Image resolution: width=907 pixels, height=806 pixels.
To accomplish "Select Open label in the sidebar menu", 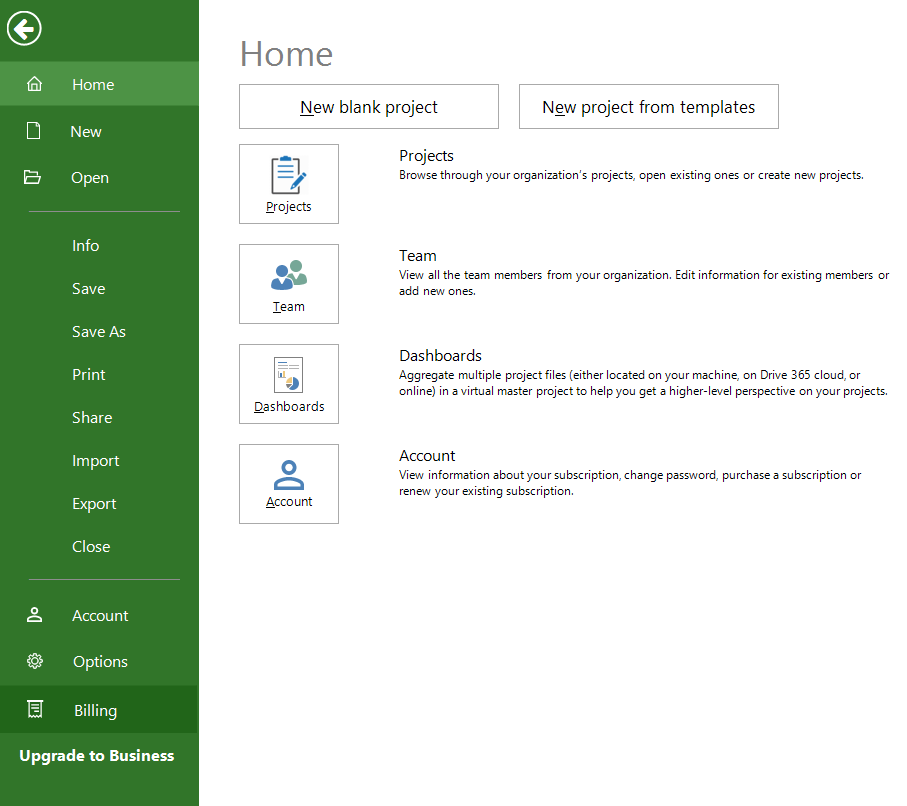I will click(90, 178).
